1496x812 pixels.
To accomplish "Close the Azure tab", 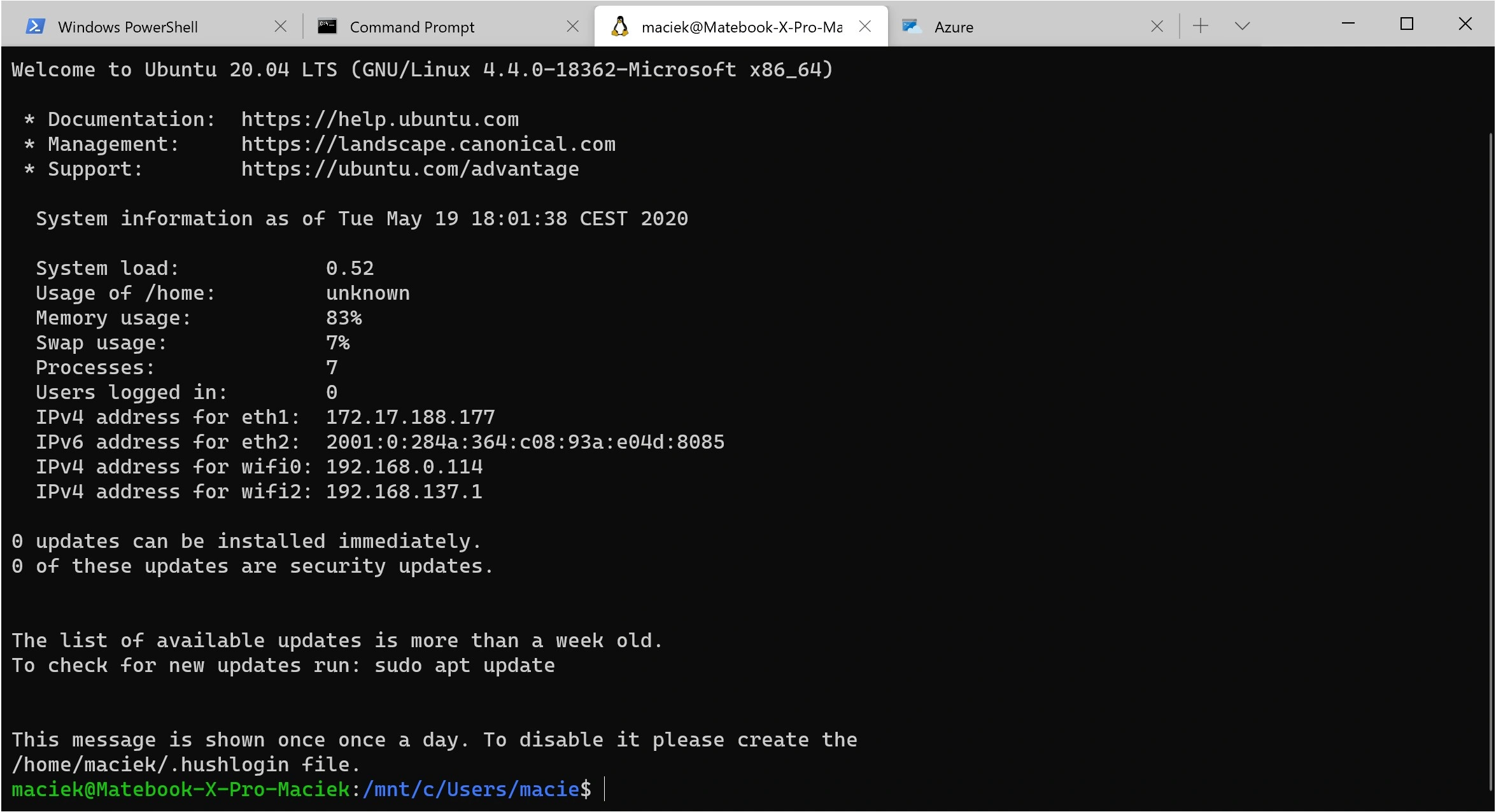I will (x=1157, y=26).
